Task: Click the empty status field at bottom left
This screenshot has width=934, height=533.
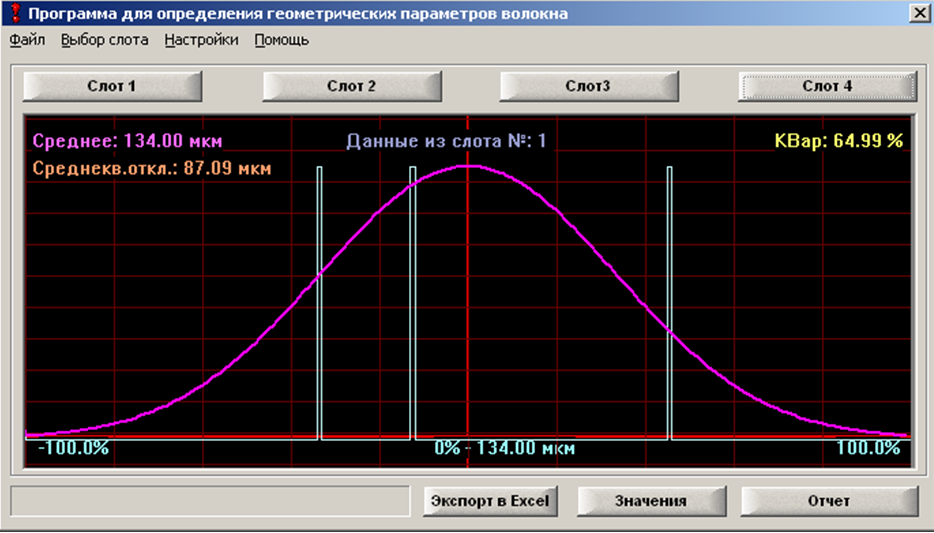Action: 210,501
